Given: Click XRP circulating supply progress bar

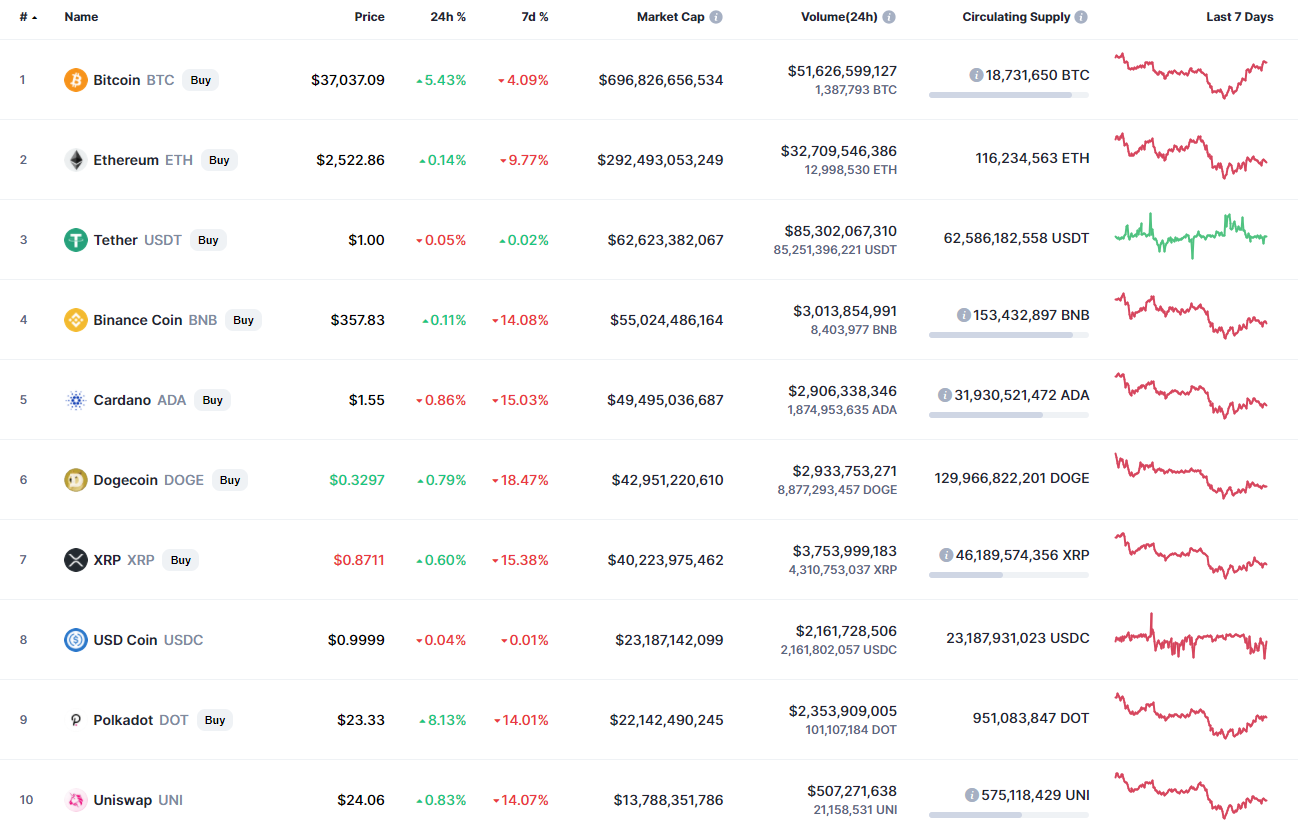Looking at the screenshot, I should [1009, 575].
